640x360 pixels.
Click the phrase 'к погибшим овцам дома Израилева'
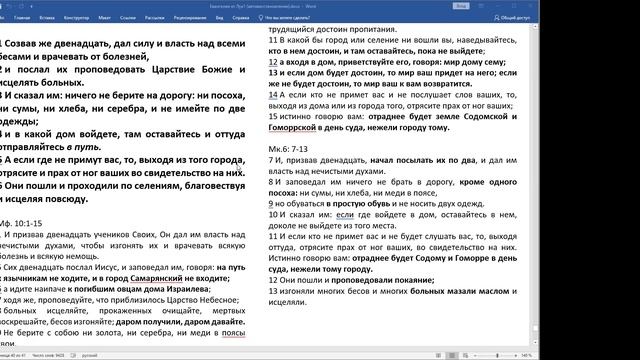click(138, 289)
